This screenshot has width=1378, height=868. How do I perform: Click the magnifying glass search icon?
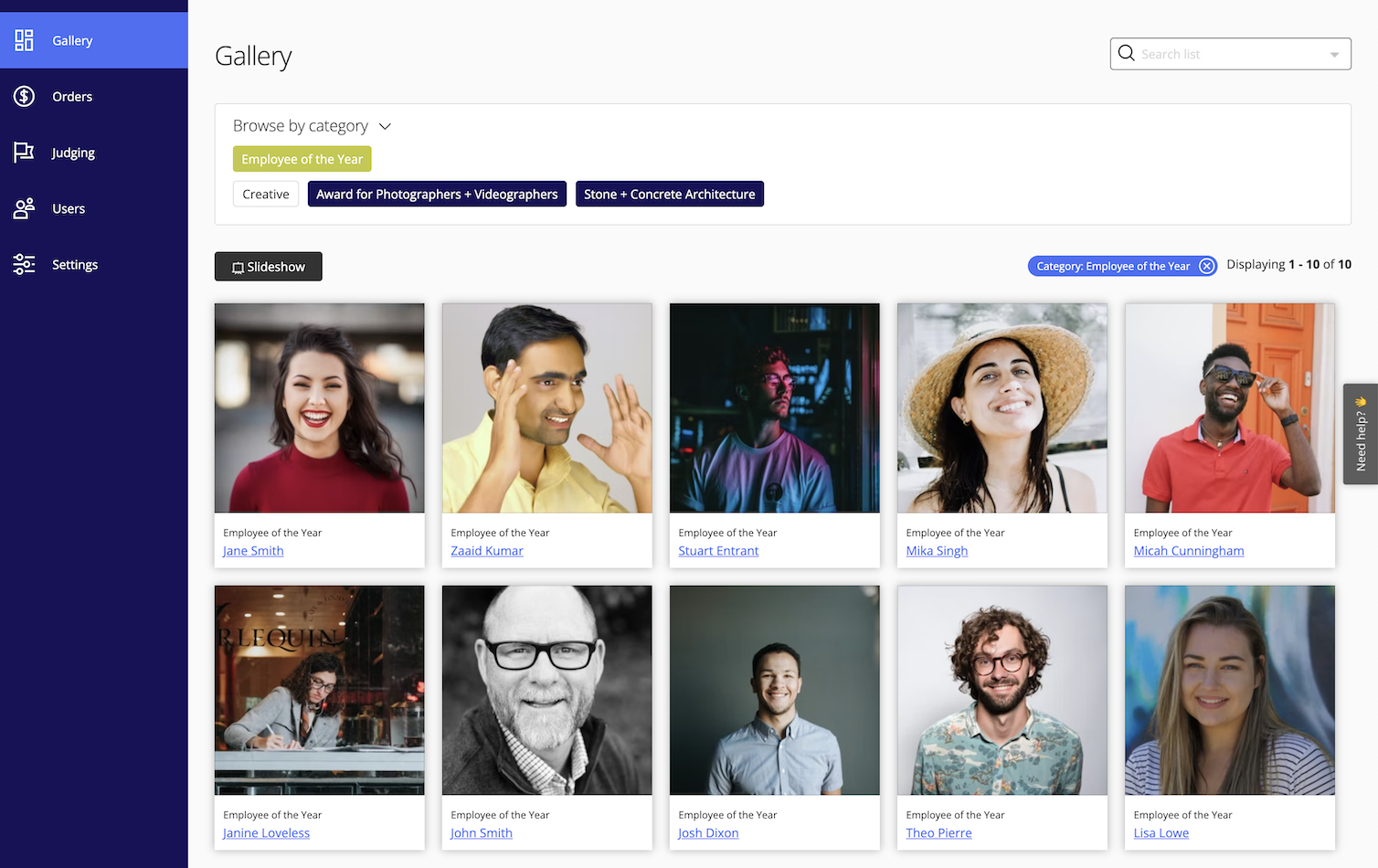[1127, 53]
